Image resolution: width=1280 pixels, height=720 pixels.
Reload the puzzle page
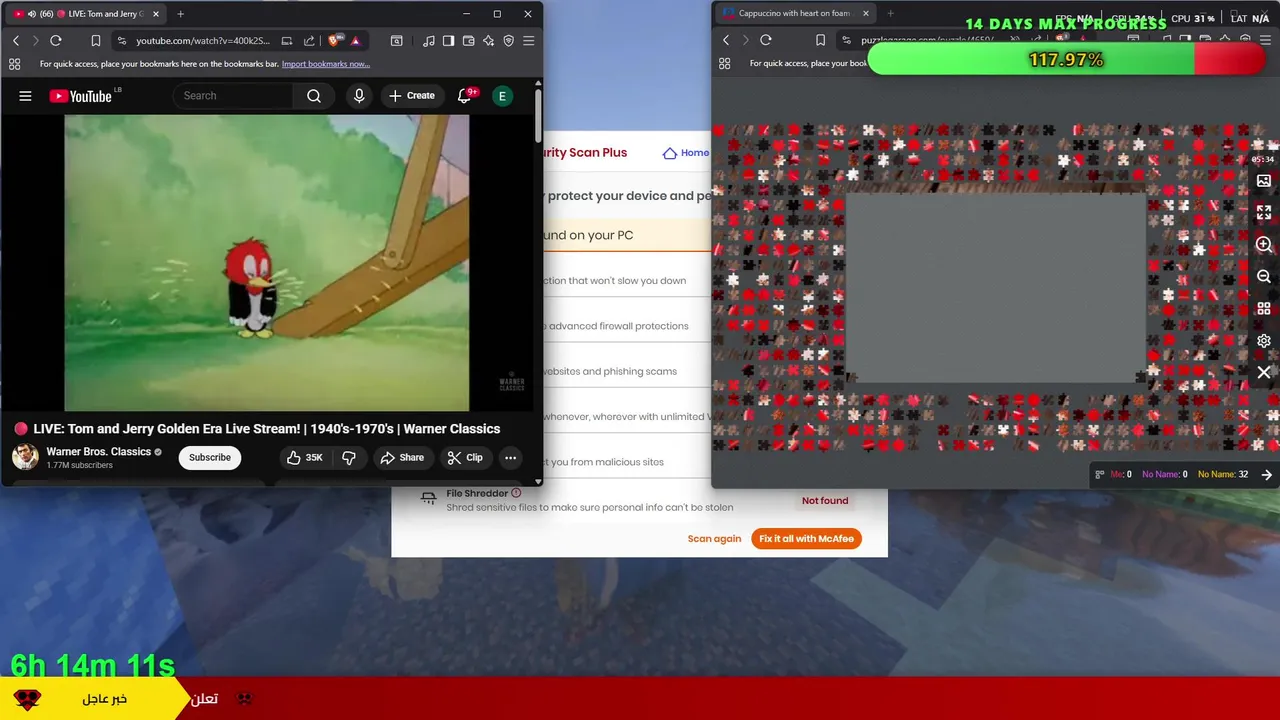[766, 40]
